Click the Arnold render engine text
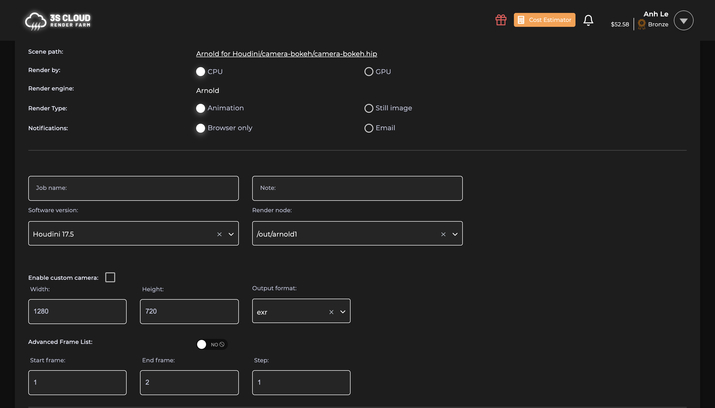 click(207, 91)
